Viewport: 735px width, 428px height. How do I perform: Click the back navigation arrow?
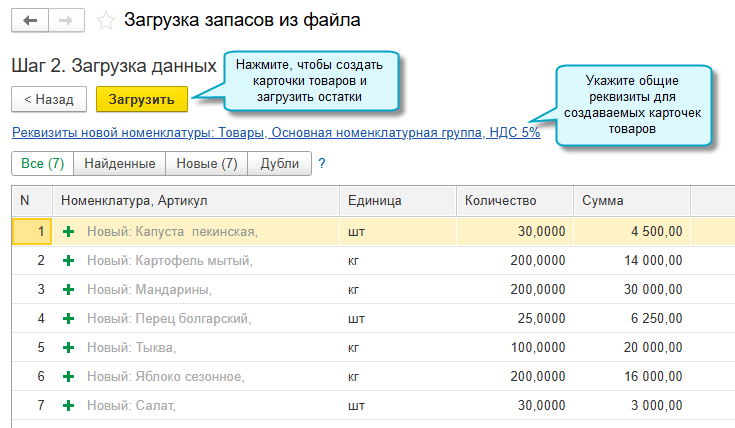[30, 20]
